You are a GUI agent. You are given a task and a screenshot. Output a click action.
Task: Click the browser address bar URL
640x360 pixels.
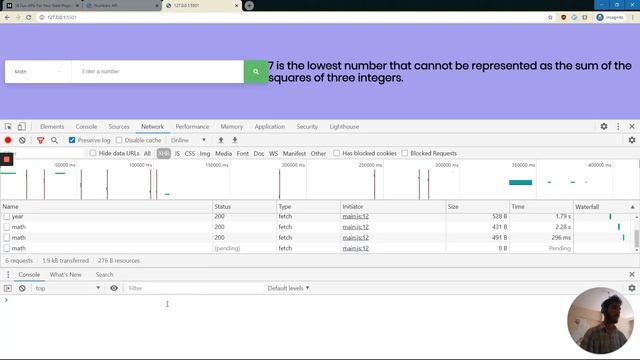point(62,17)
